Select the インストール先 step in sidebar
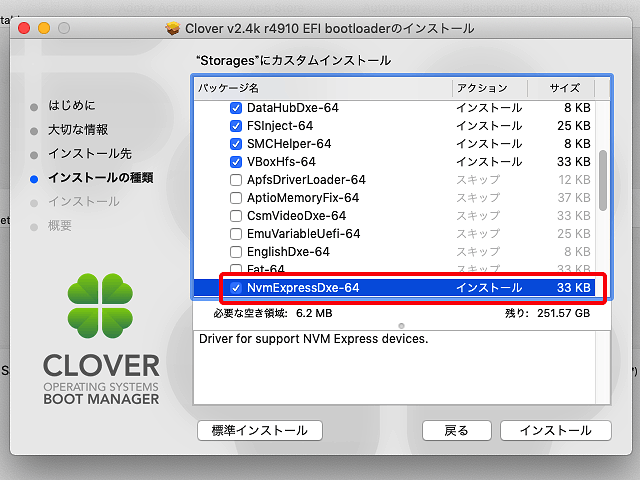Viewport: 640px width, 480px height. pyautogui.click(x=90, y=153)
